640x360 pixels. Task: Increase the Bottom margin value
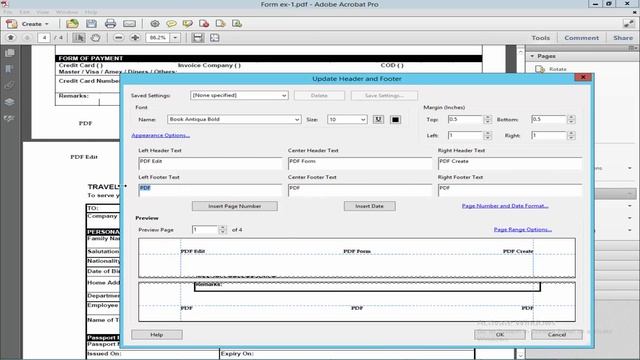(x=571, y=117)
